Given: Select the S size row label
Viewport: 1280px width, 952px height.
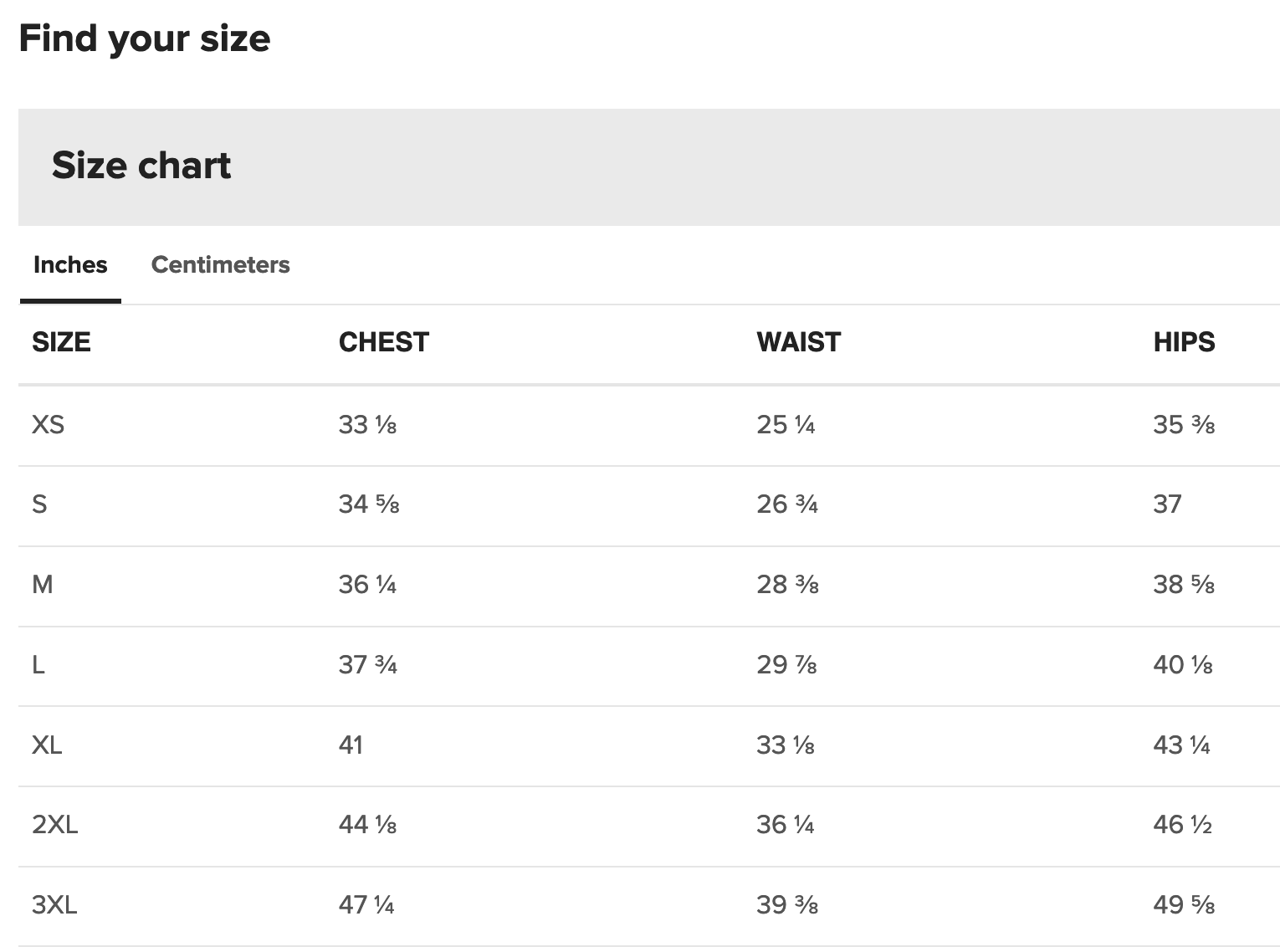Looking at the screenshot, I should pyautogui.click(x=39, y=504).
